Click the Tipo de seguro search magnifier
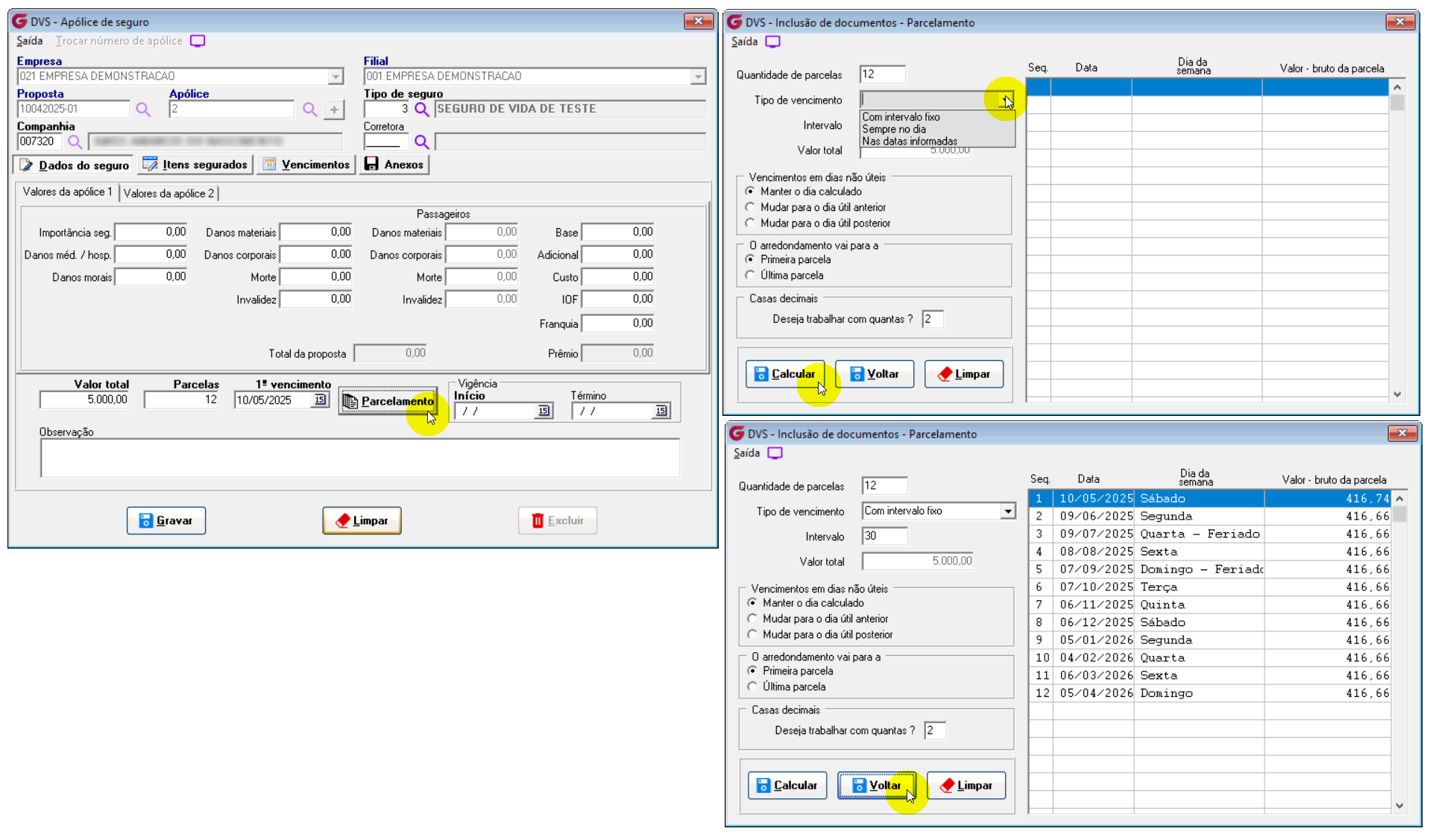Viewport: 1433px width, 840px height. click(422, 110)
